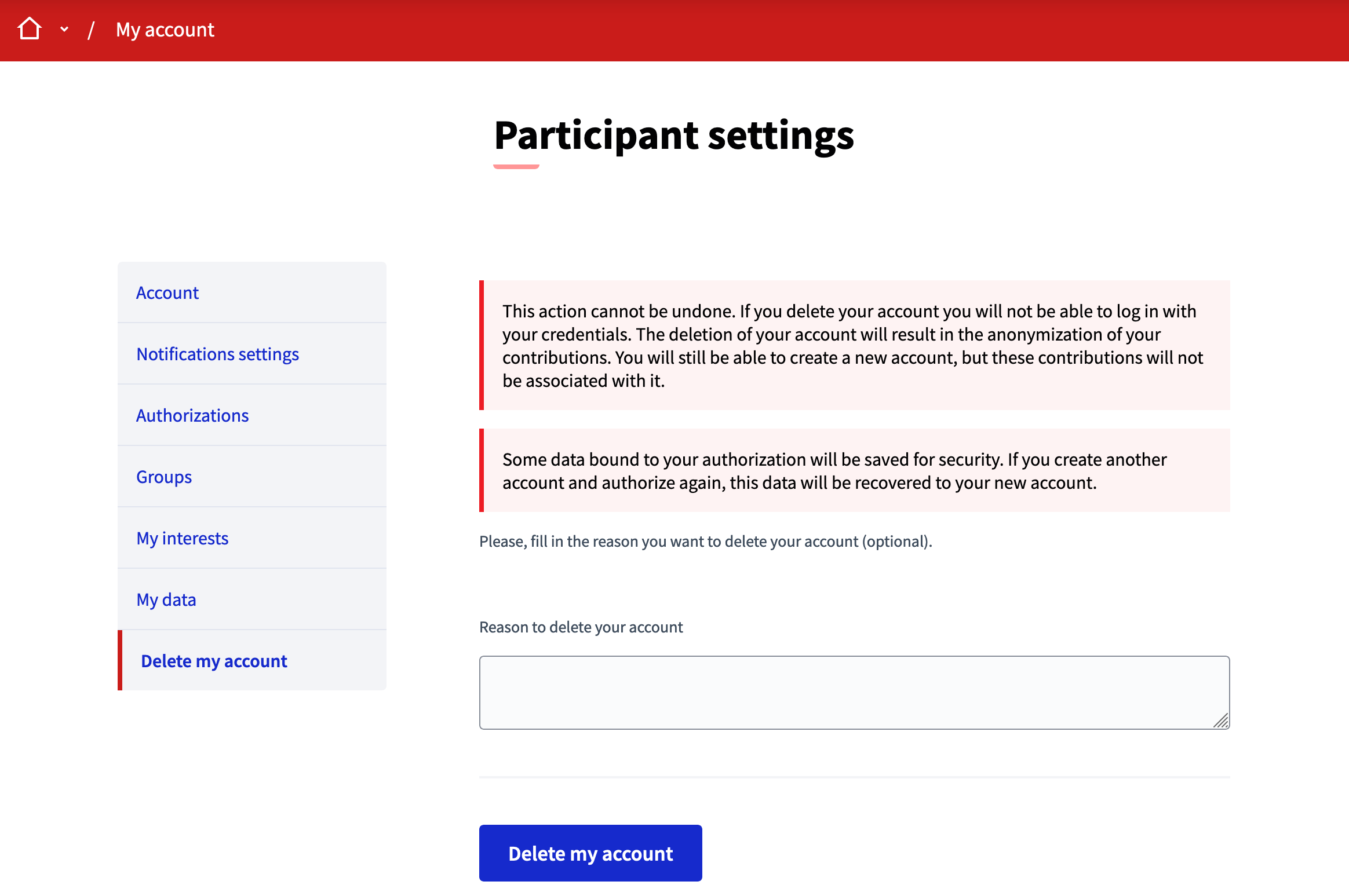Open the Account settings tab
The width and height of the screenshot is (1349, 896).
click(167, 292)
